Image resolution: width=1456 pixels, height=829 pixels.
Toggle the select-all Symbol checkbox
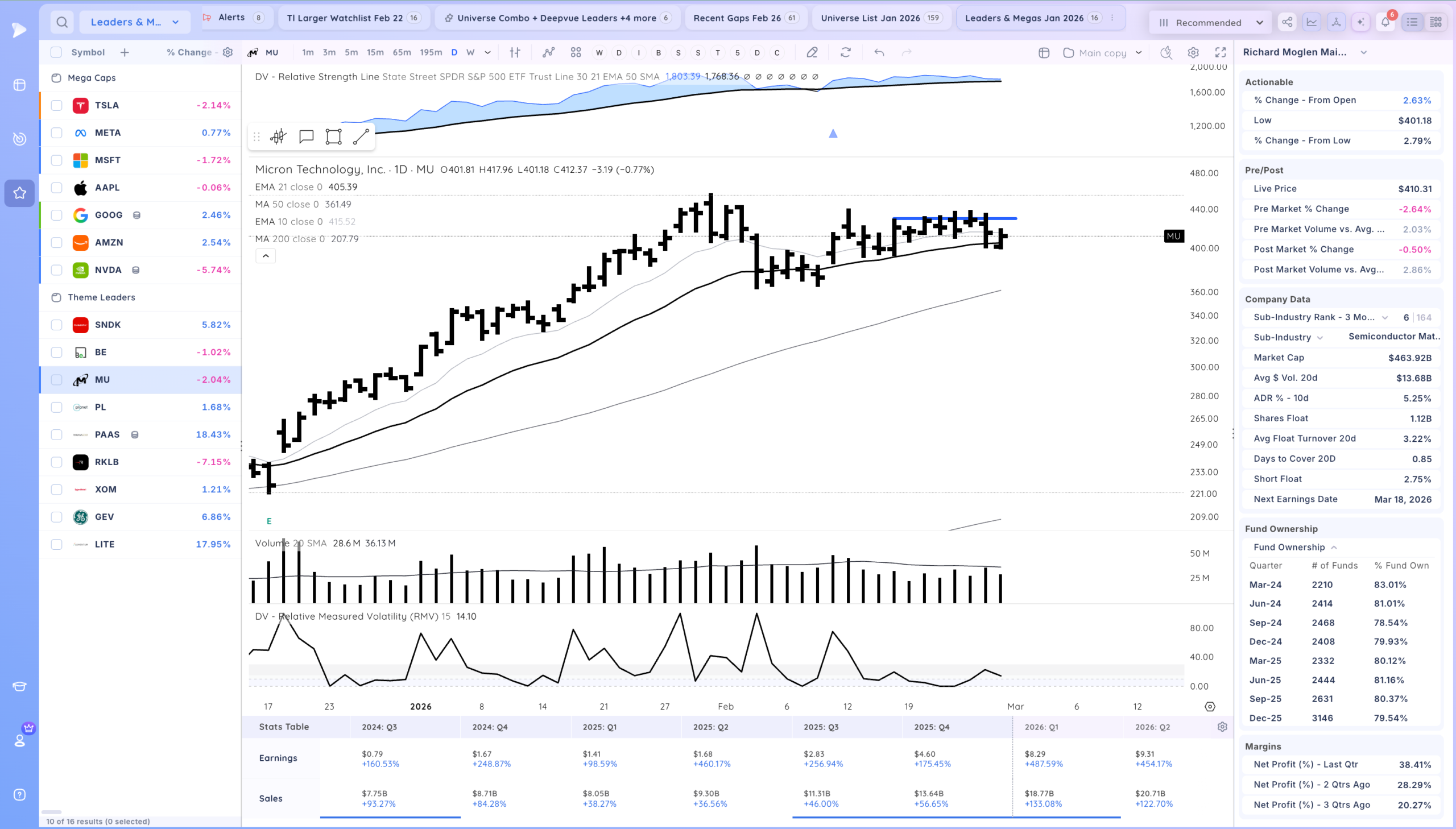click(x=56, y=52)
